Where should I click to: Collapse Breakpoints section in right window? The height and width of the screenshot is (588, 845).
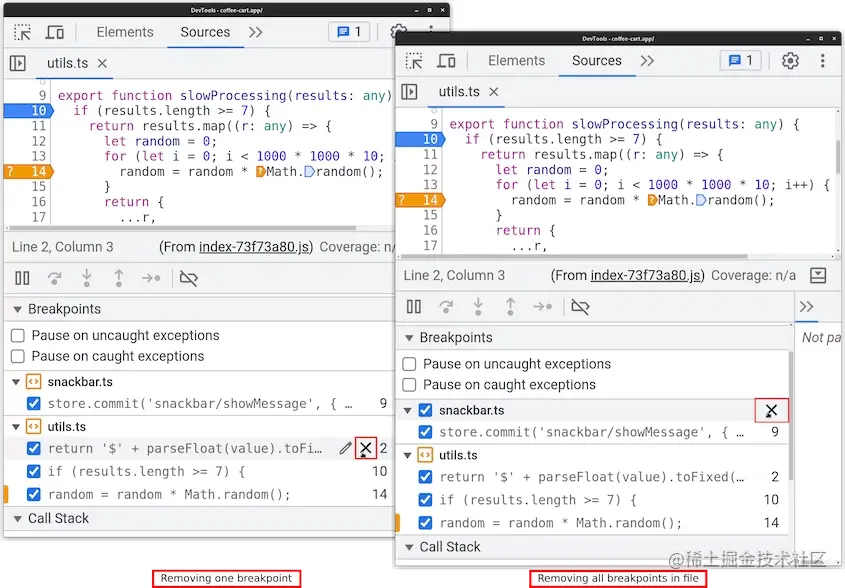coord(409,338)
